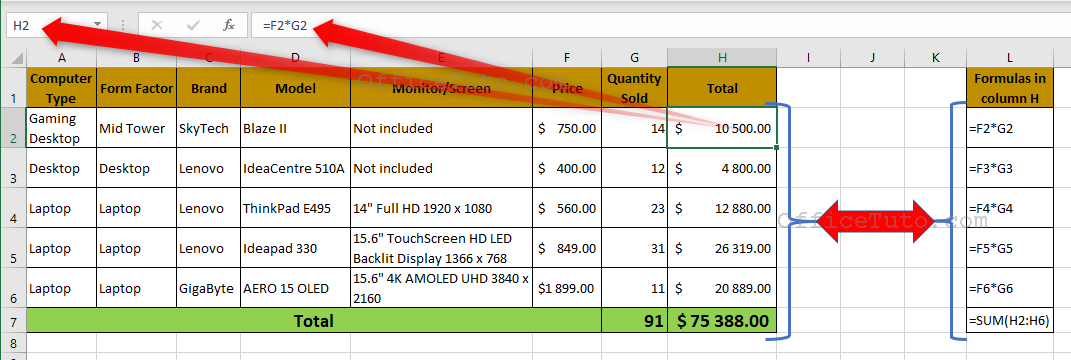Select column B header
The height and width of the screenshot is (360, 1071).
point(137,58)
